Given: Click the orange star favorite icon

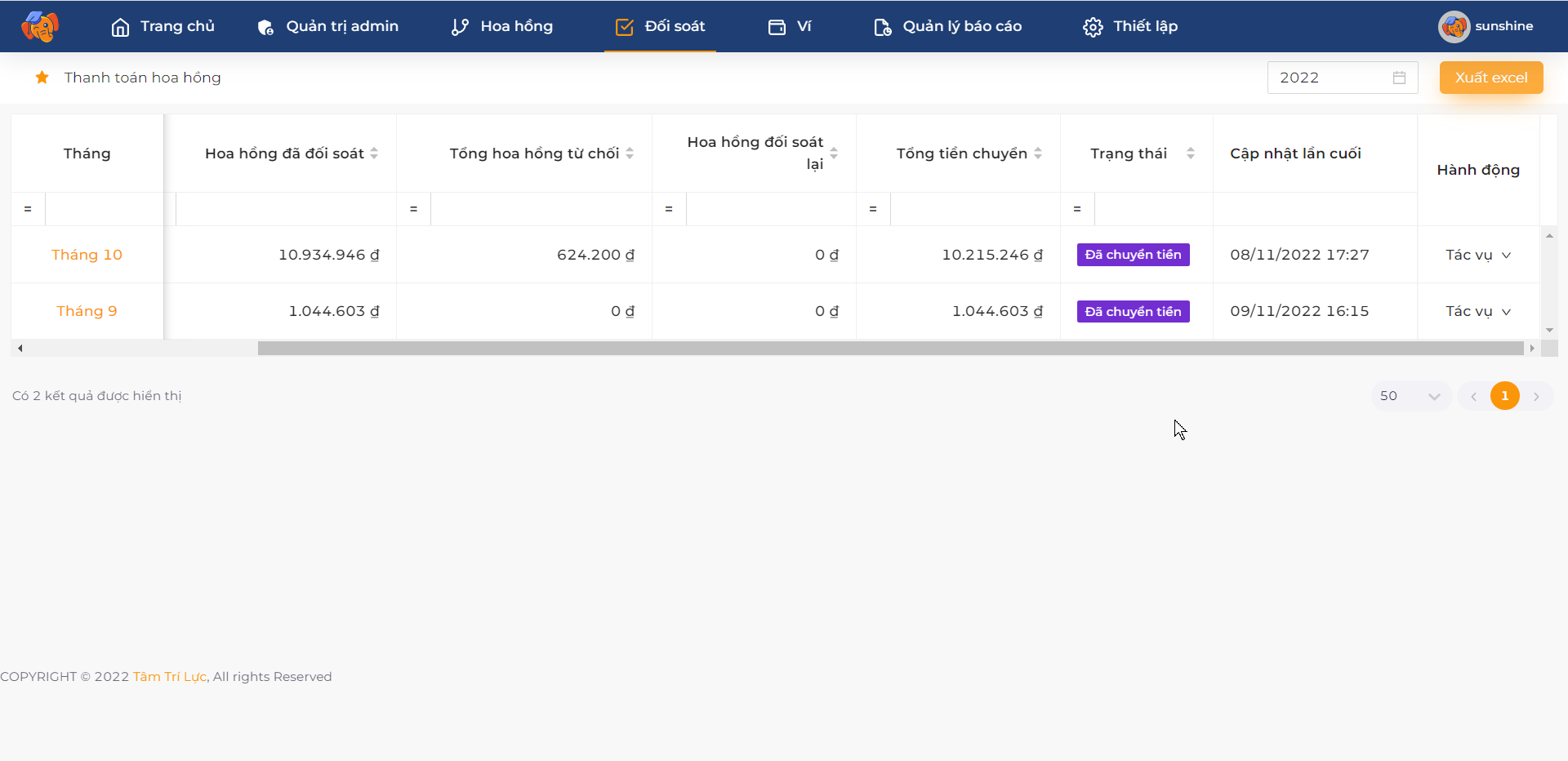Looking at the screenshot, I should click(42, 77).
